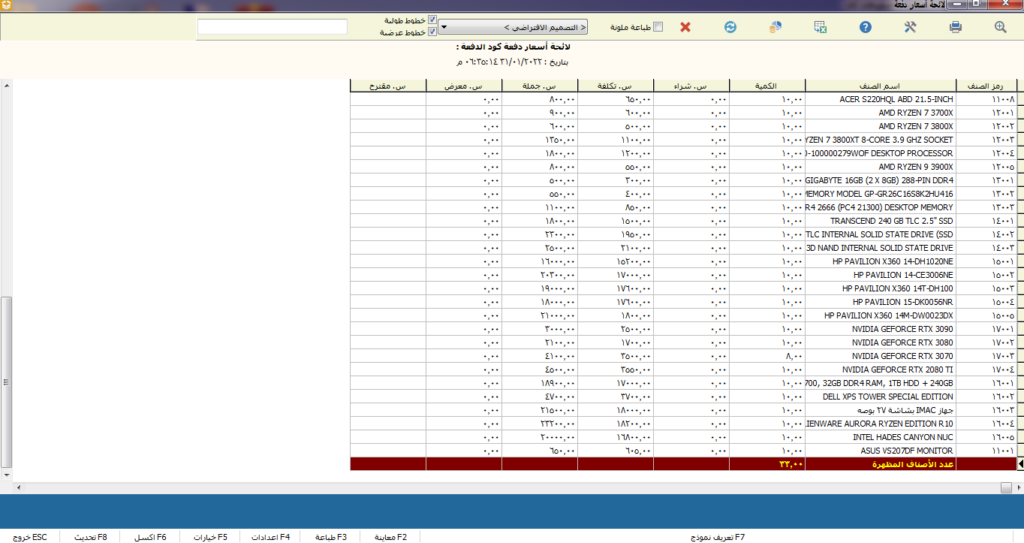The image size is (1024, 543).
Task: Uncheck the خطوط عرضية checkbox
Action: point(432,32)
